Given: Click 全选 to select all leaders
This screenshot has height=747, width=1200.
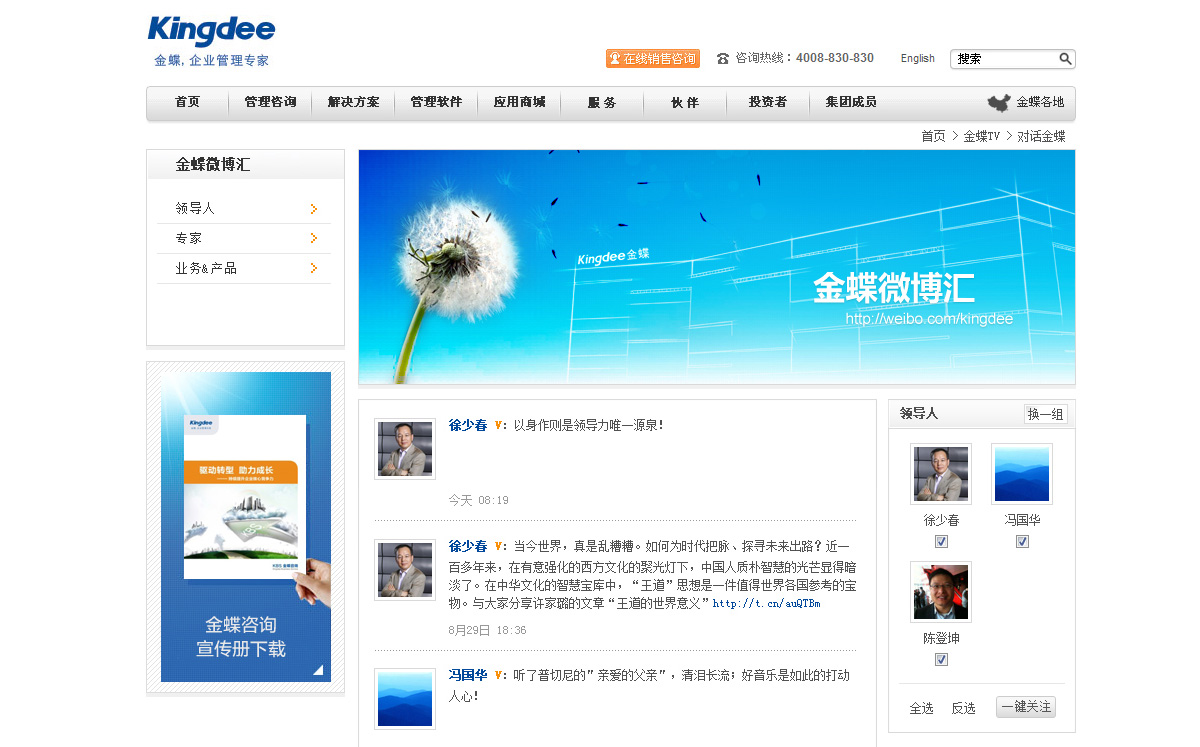Looking at the screenshot, I should pos(921,708).
